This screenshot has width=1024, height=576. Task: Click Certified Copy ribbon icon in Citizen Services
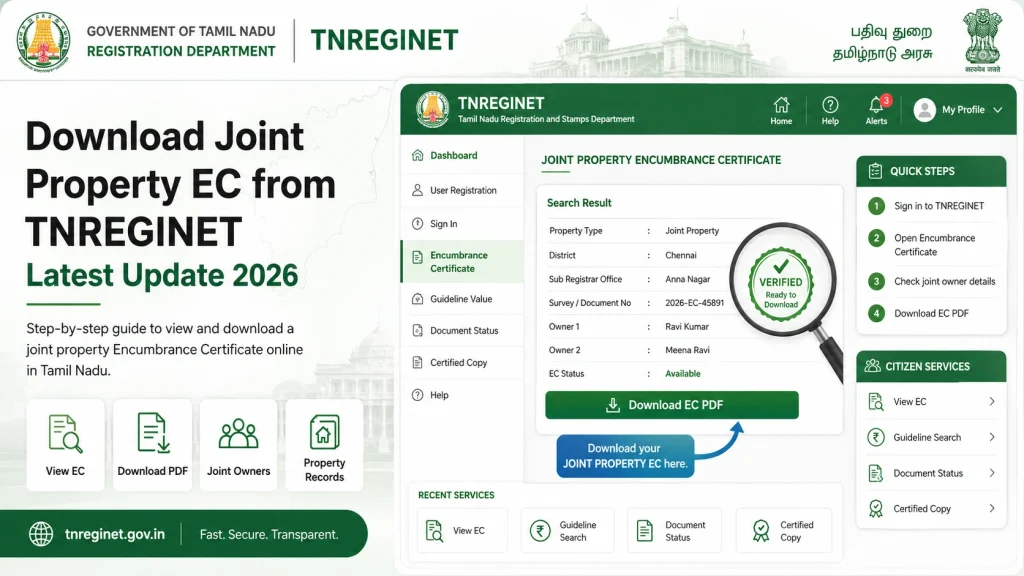[876, 509]
